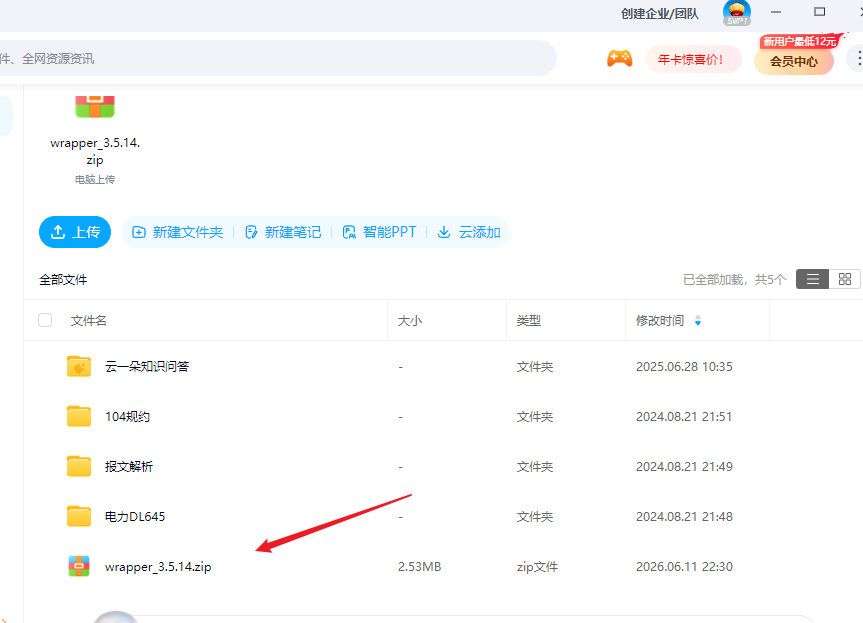Screen dimensions: 863x623
Task: Select the 电力DL645 folder name
Action: pos(135,517)
